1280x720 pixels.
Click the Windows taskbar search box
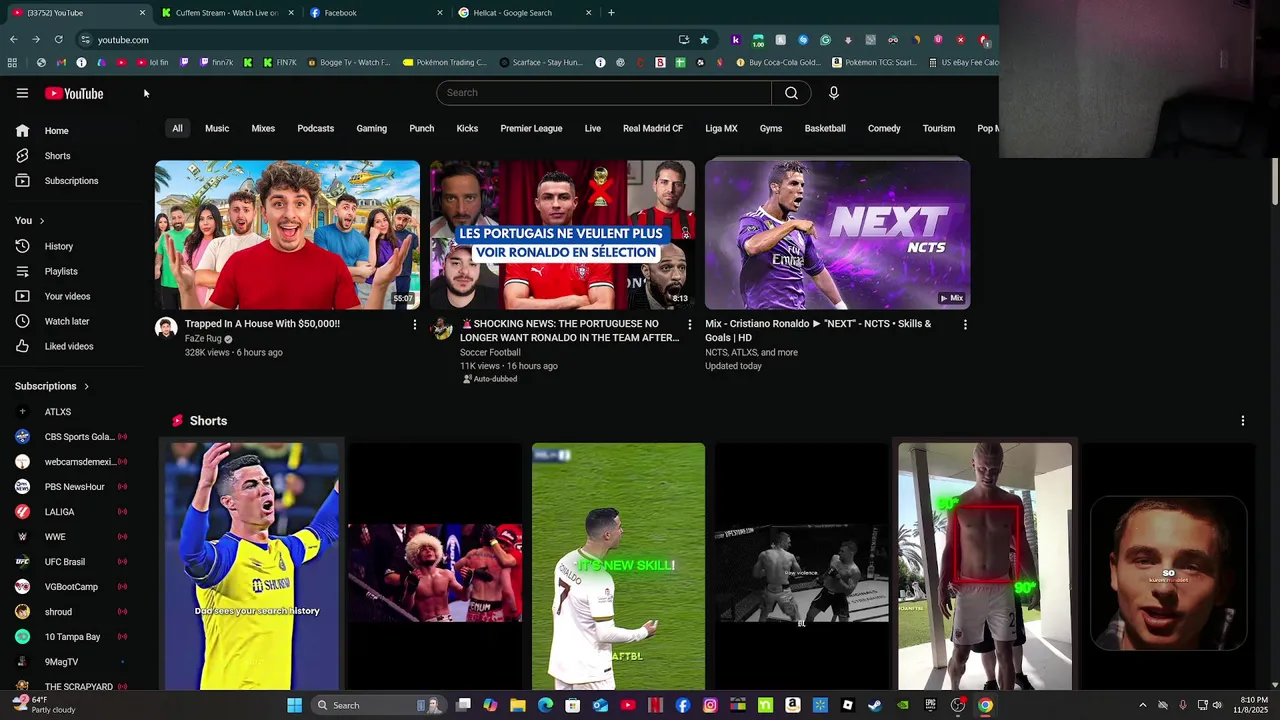coord(378,705)
